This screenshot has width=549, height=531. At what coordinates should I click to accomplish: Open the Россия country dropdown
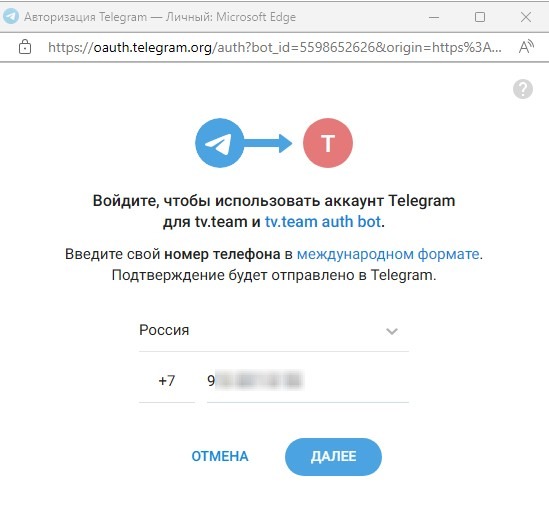[x=274, y=331]
